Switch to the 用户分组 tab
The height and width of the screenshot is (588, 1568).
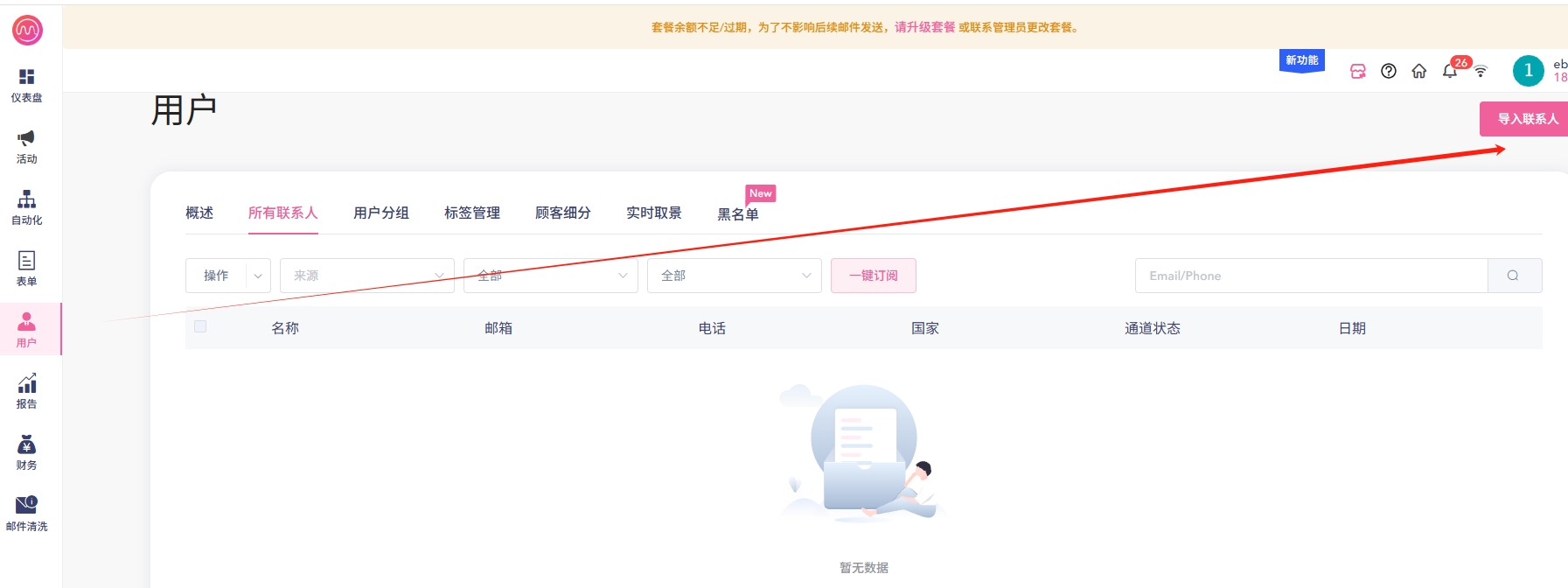pos(380,213)
